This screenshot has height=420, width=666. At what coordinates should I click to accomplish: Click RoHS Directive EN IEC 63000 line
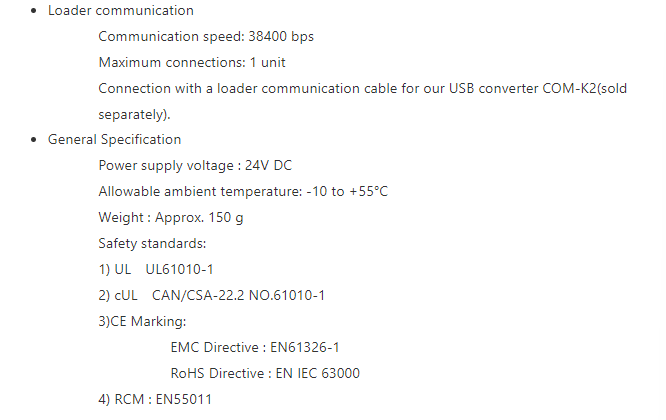point(265,373)
